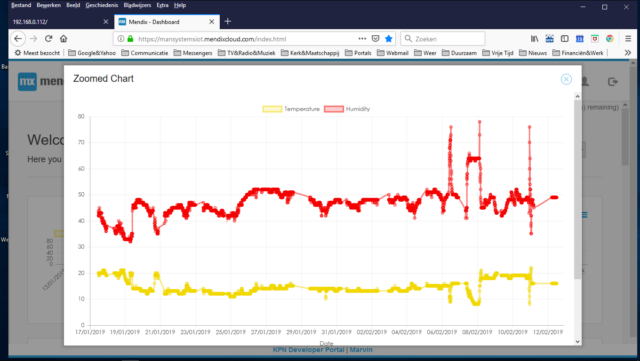
Task: Save page to Pocket icon
Action: point(376,39)
